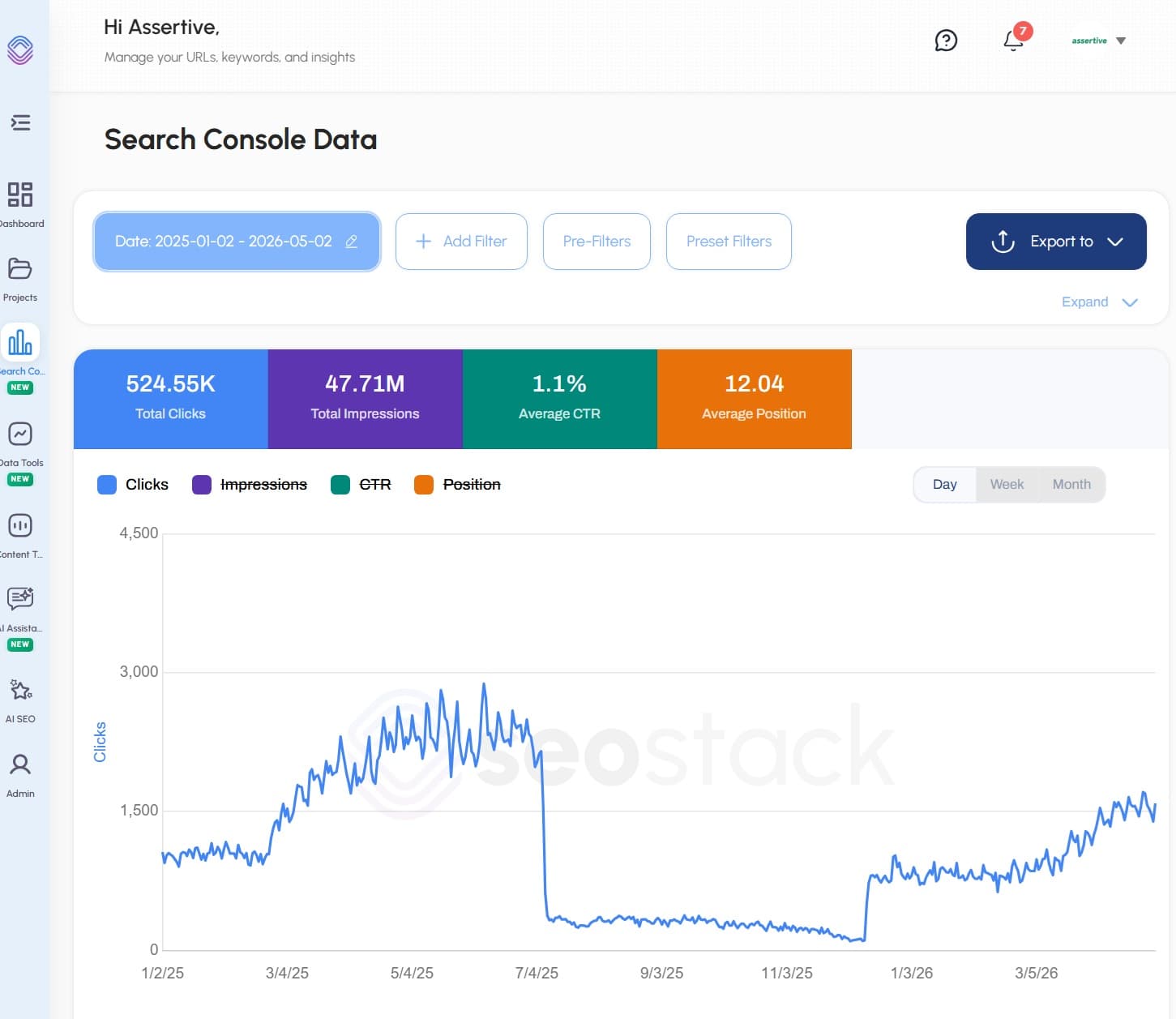Toggle the Impressions series in legend
The height and width of the screenshot is (1019, 1176).
click(x=250, y=485)
